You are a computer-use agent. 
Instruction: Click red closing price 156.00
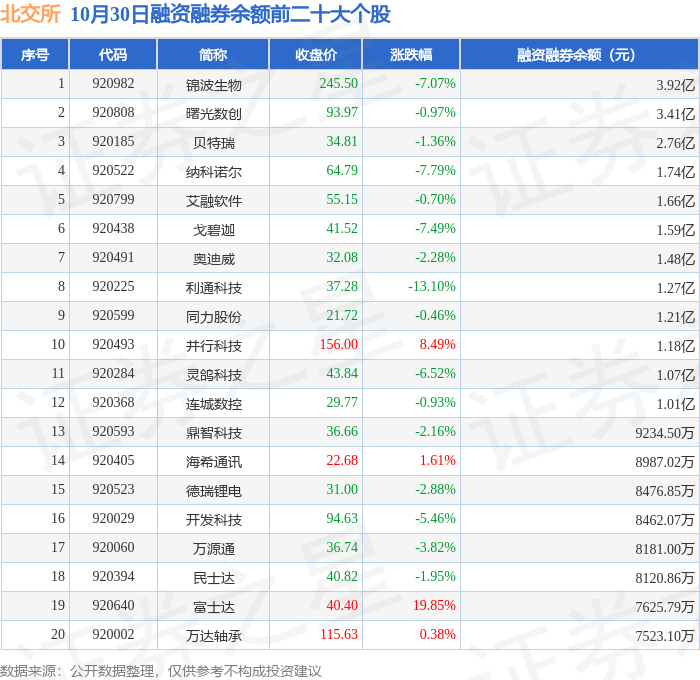(x=338, y=345)
